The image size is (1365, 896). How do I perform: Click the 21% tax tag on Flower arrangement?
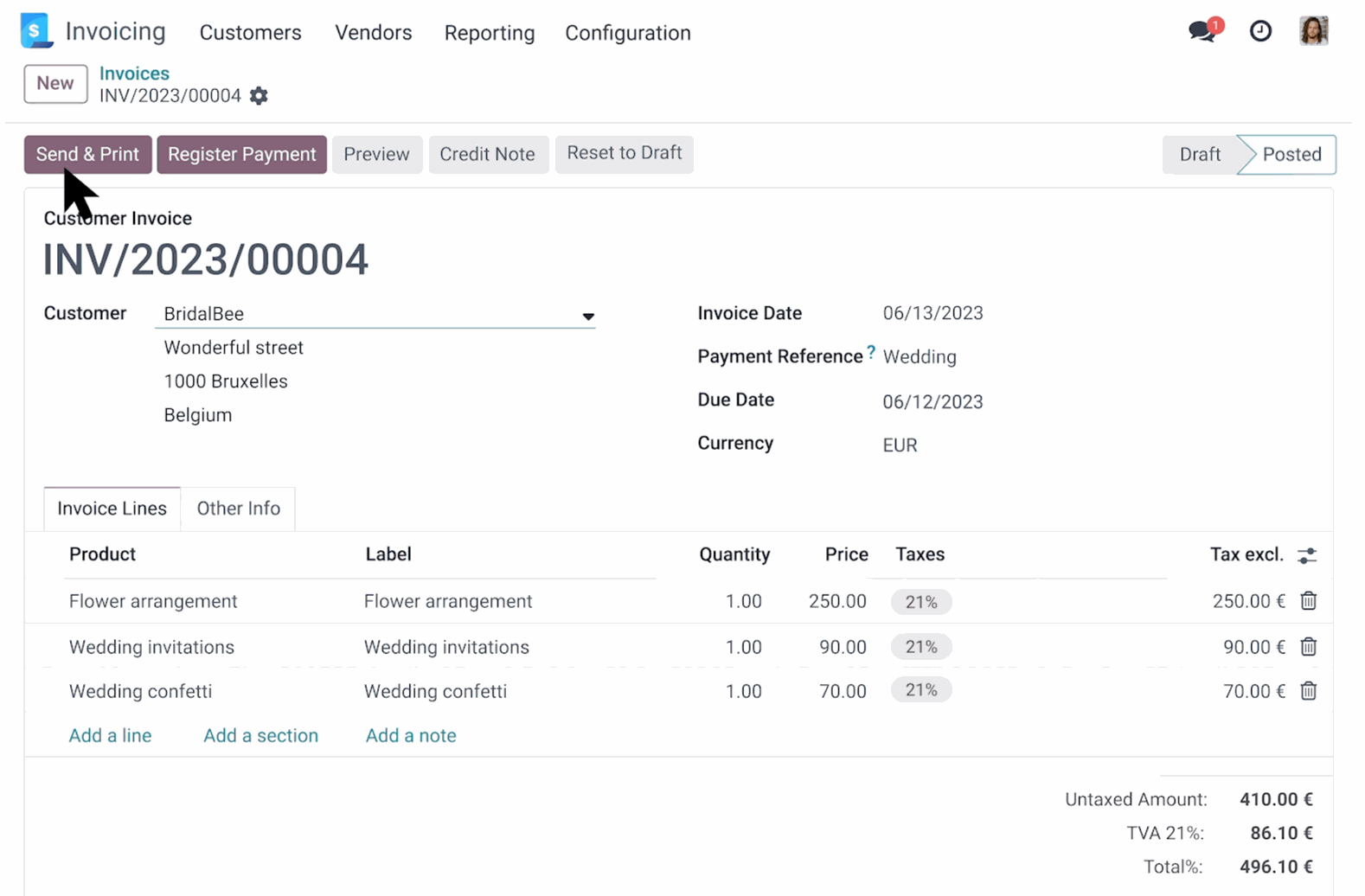coord(920,602)
